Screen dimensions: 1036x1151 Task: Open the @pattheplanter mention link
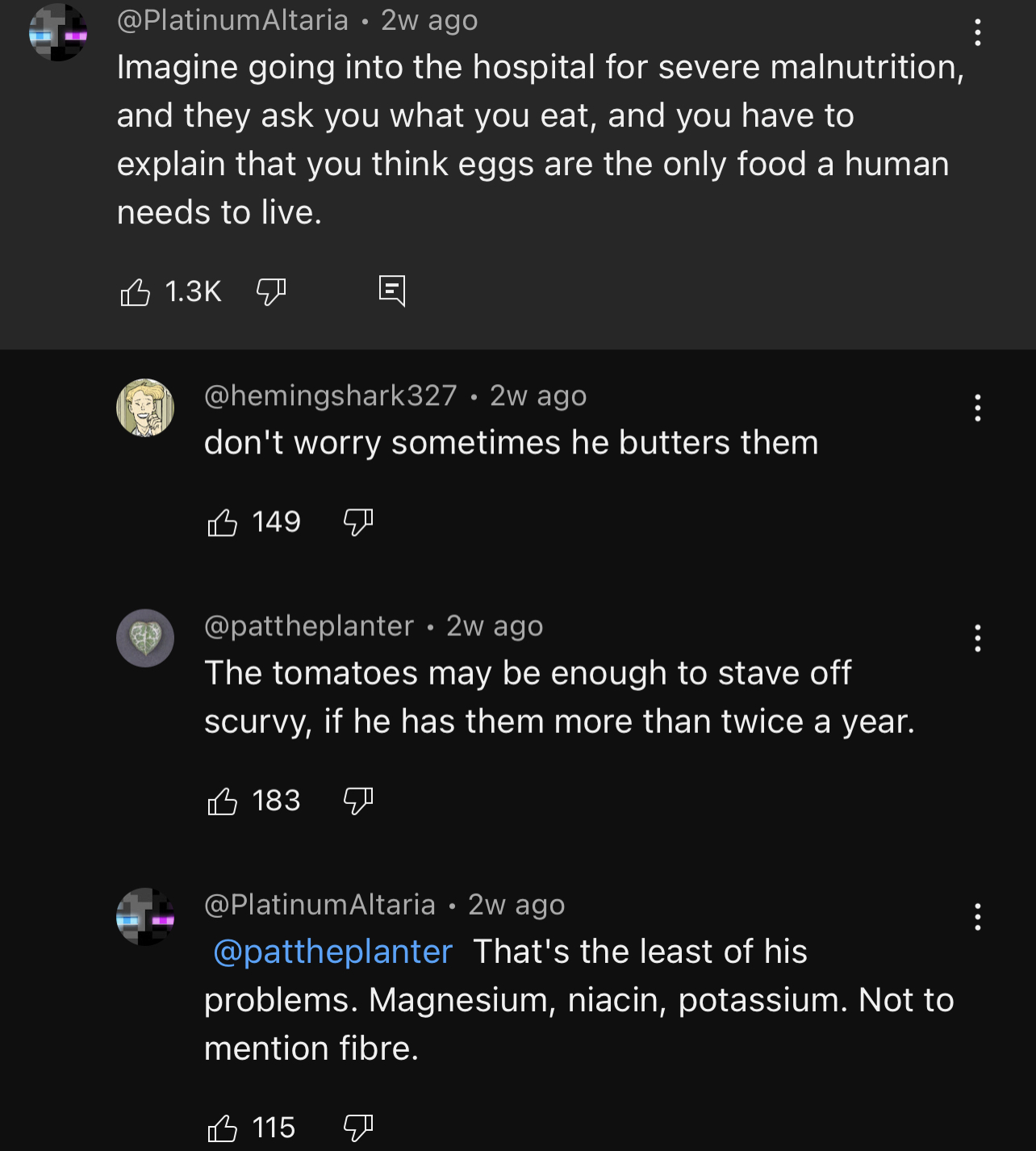pyautogui.click(x=332, y=952)
